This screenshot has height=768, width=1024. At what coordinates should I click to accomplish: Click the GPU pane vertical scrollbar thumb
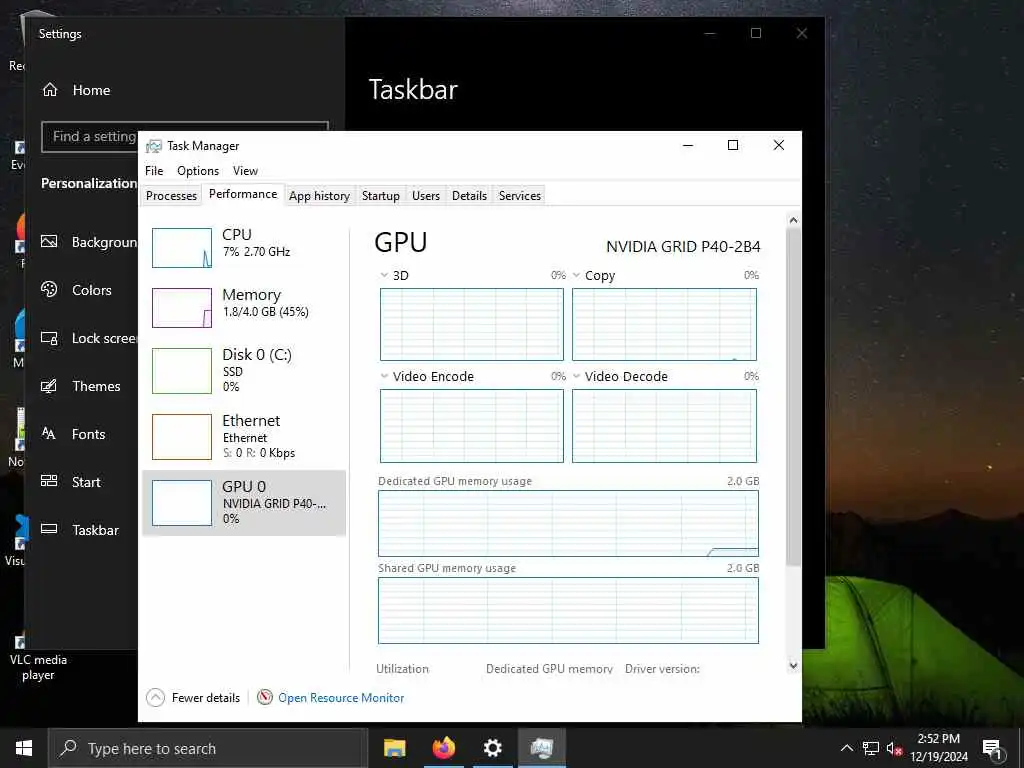(x=793, y=396)
